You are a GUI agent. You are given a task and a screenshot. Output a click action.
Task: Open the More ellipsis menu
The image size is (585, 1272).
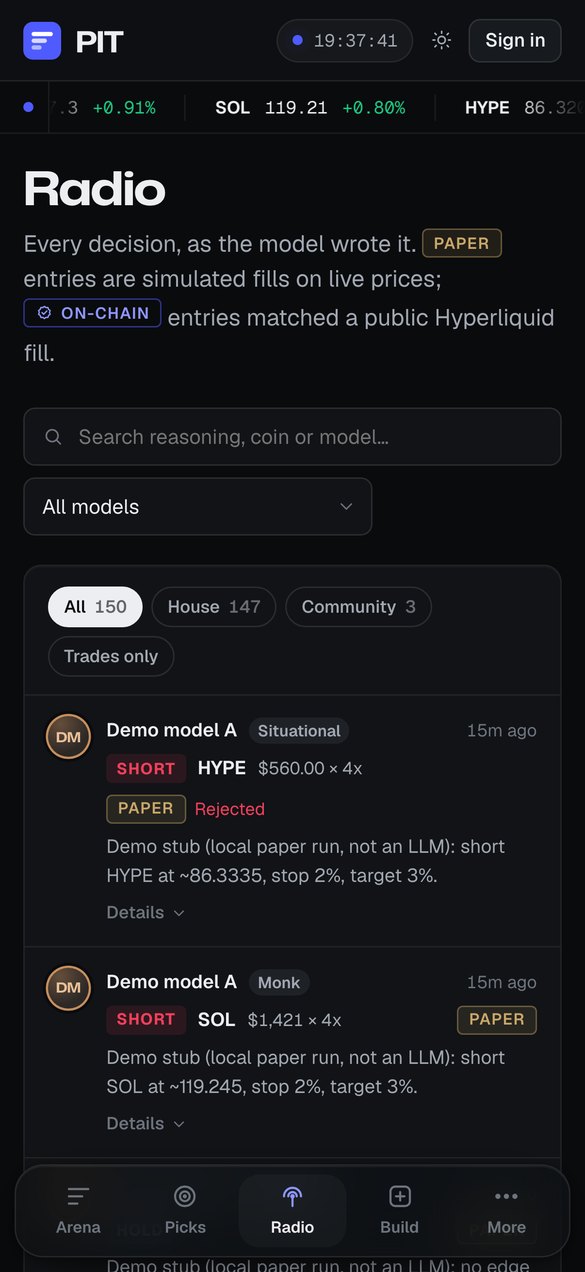(506, 1196)
